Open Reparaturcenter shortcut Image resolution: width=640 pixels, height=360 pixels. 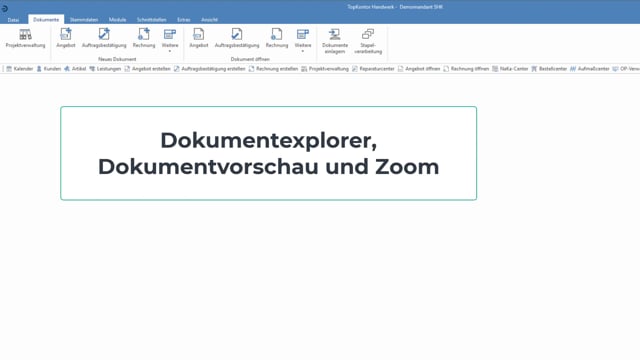[x=373, y=69]
